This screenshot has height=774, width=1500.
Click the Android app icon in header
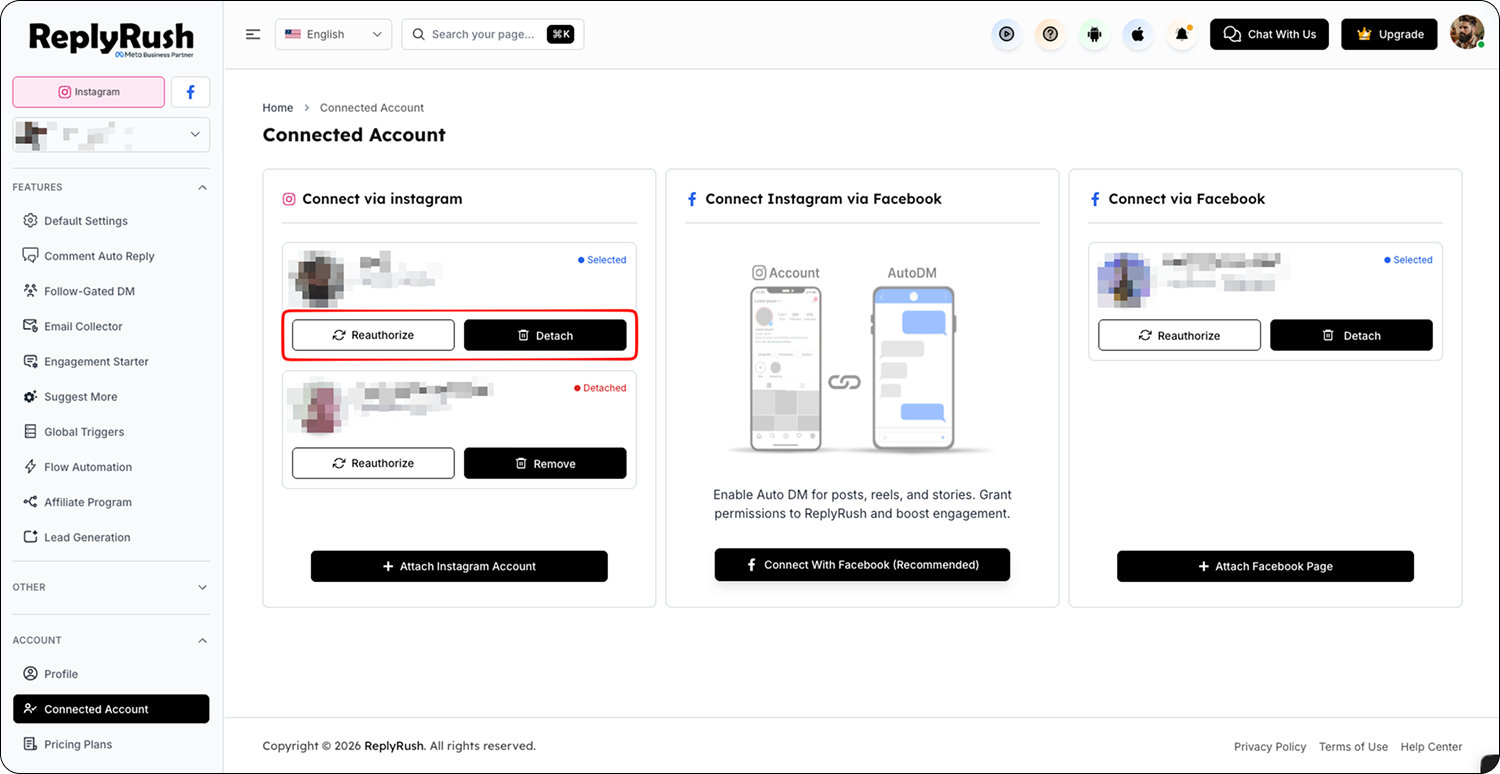point(1094,34)
